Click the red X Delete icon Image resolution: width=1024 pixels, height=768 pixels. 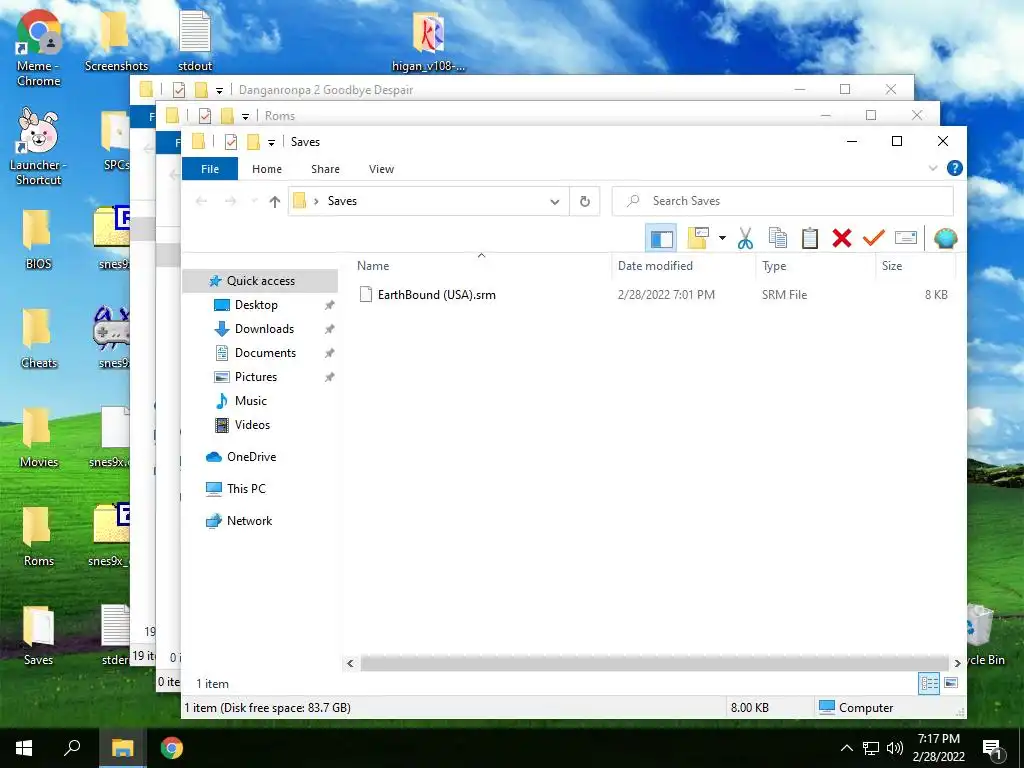(842, 238)
